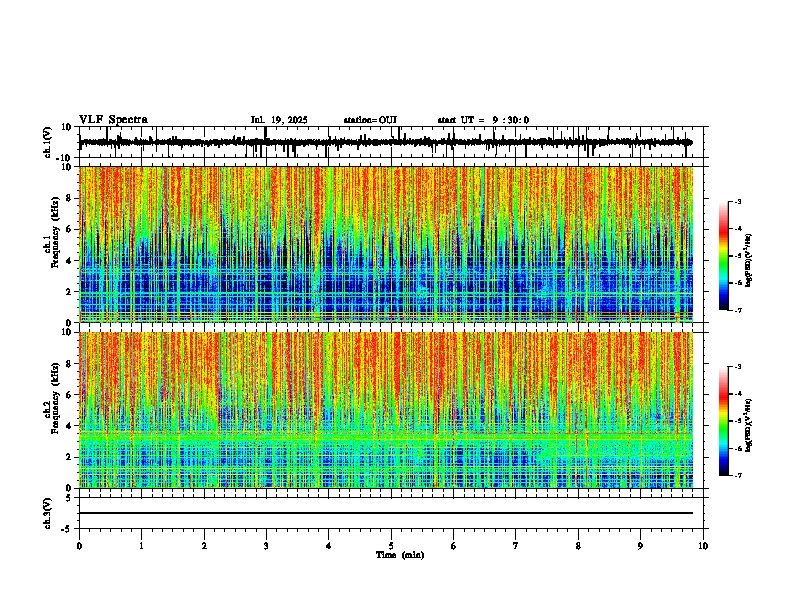792x612 pixels.
Task: Click the ch.1 waveform voltage trace panel
Action: (x=393, y=142)
